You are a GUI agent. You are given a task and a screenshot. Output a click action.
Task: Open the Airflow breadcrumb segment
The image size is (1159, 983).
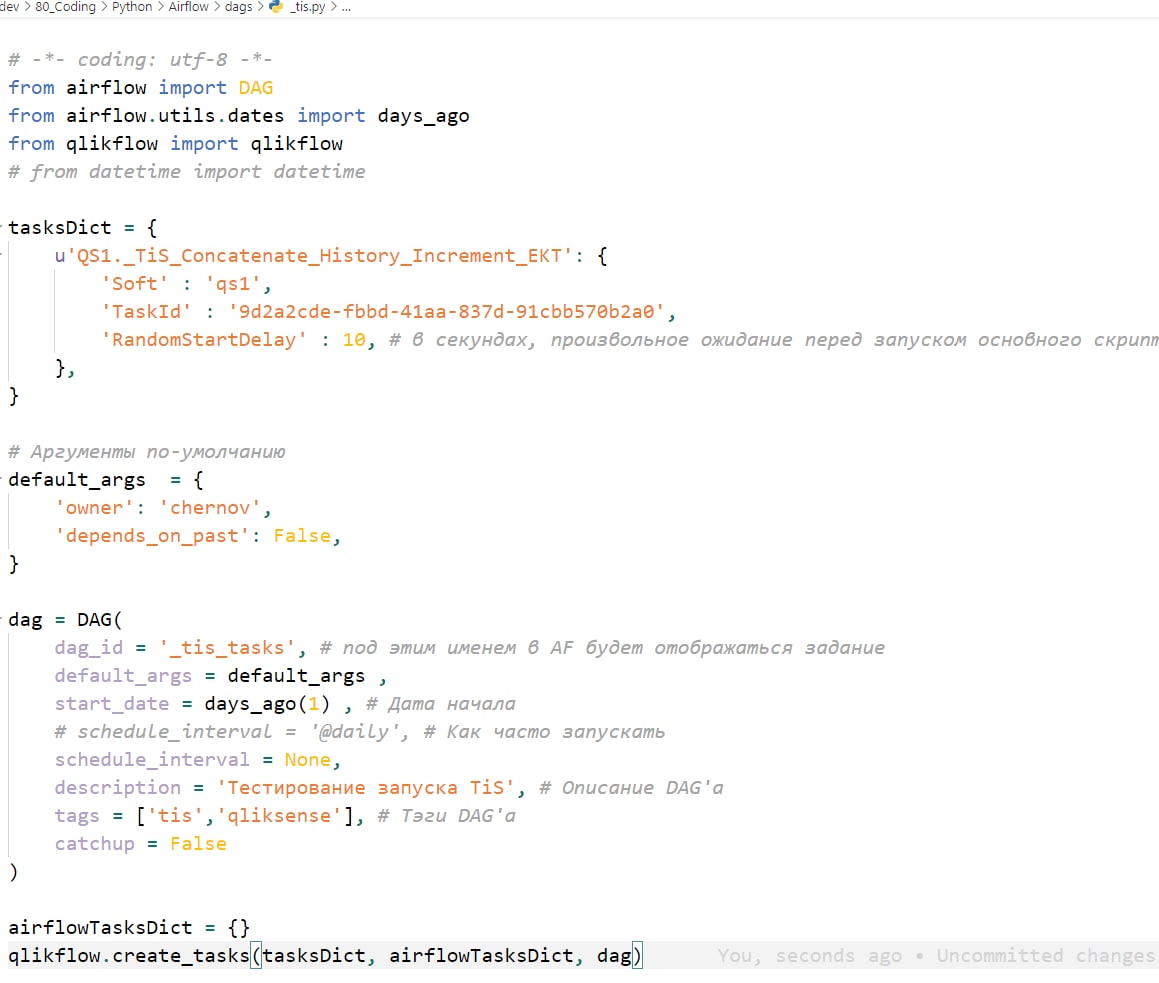188,7
